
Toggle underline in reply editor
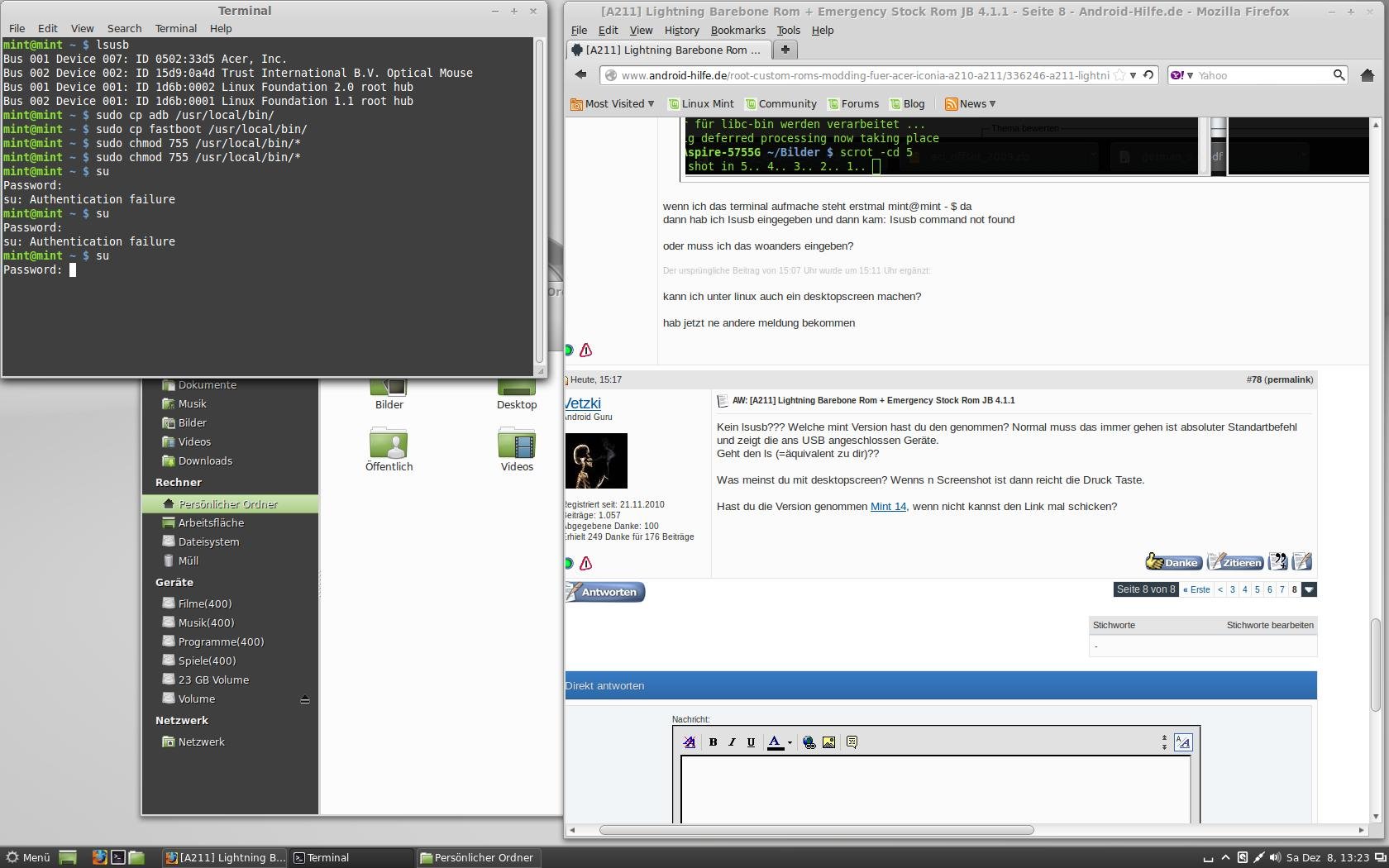[x=751, y=742]
